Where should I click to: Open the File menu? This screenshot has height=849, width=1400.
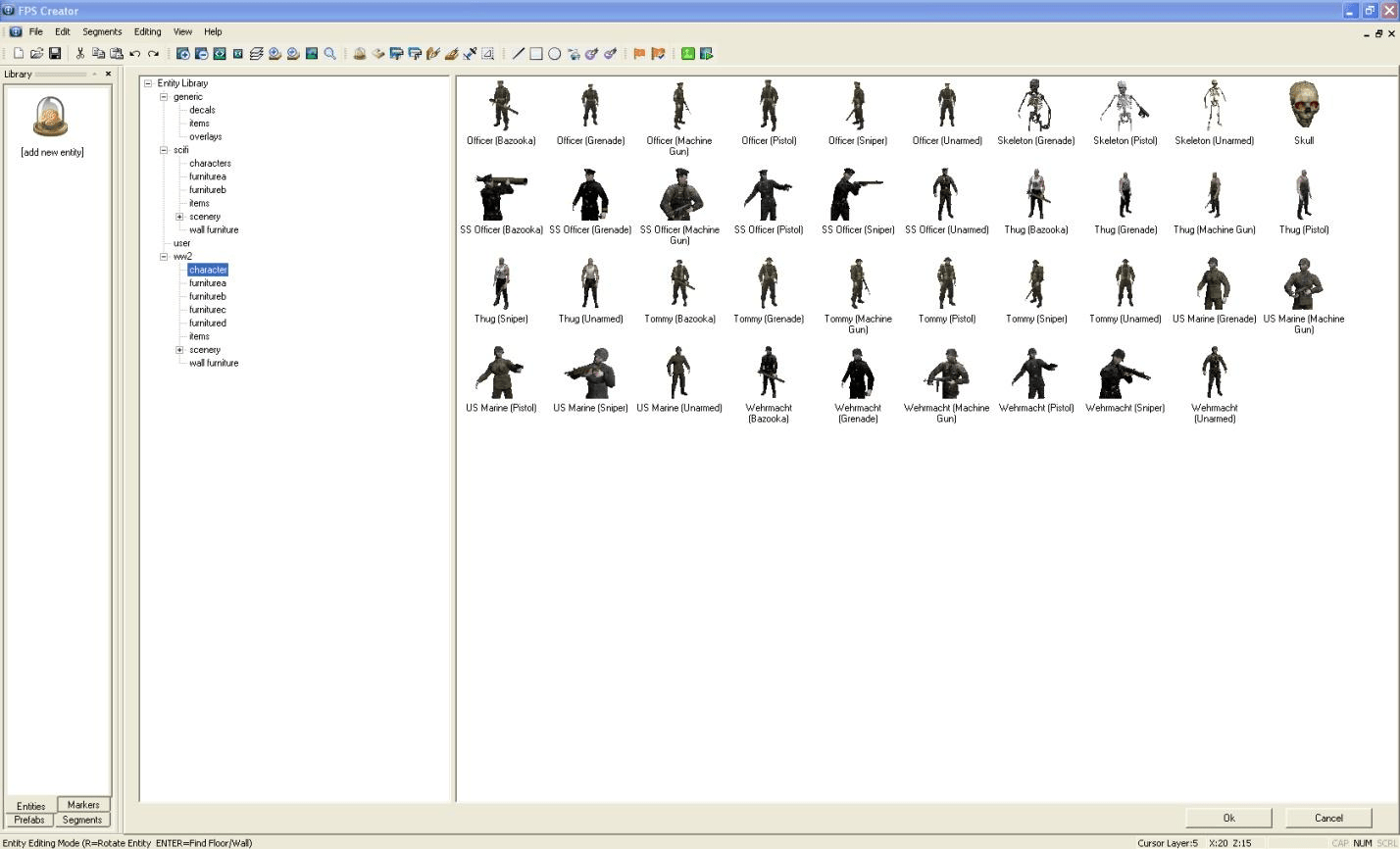[x=35, y=31]
